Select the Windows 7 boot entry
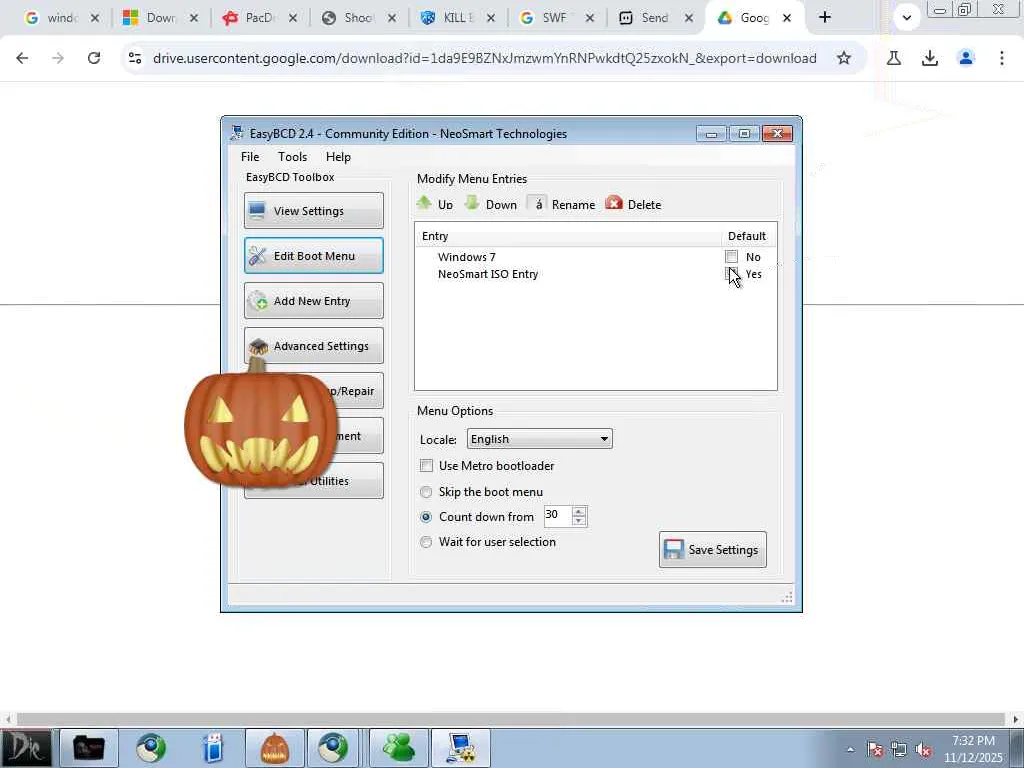1024x768 pixels. (x=466, y=257)
